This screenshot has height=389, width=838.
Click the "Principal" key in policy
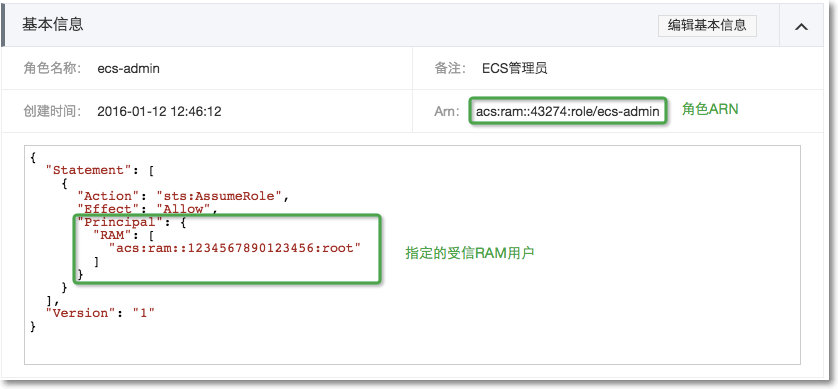click(x=120, y=222)
